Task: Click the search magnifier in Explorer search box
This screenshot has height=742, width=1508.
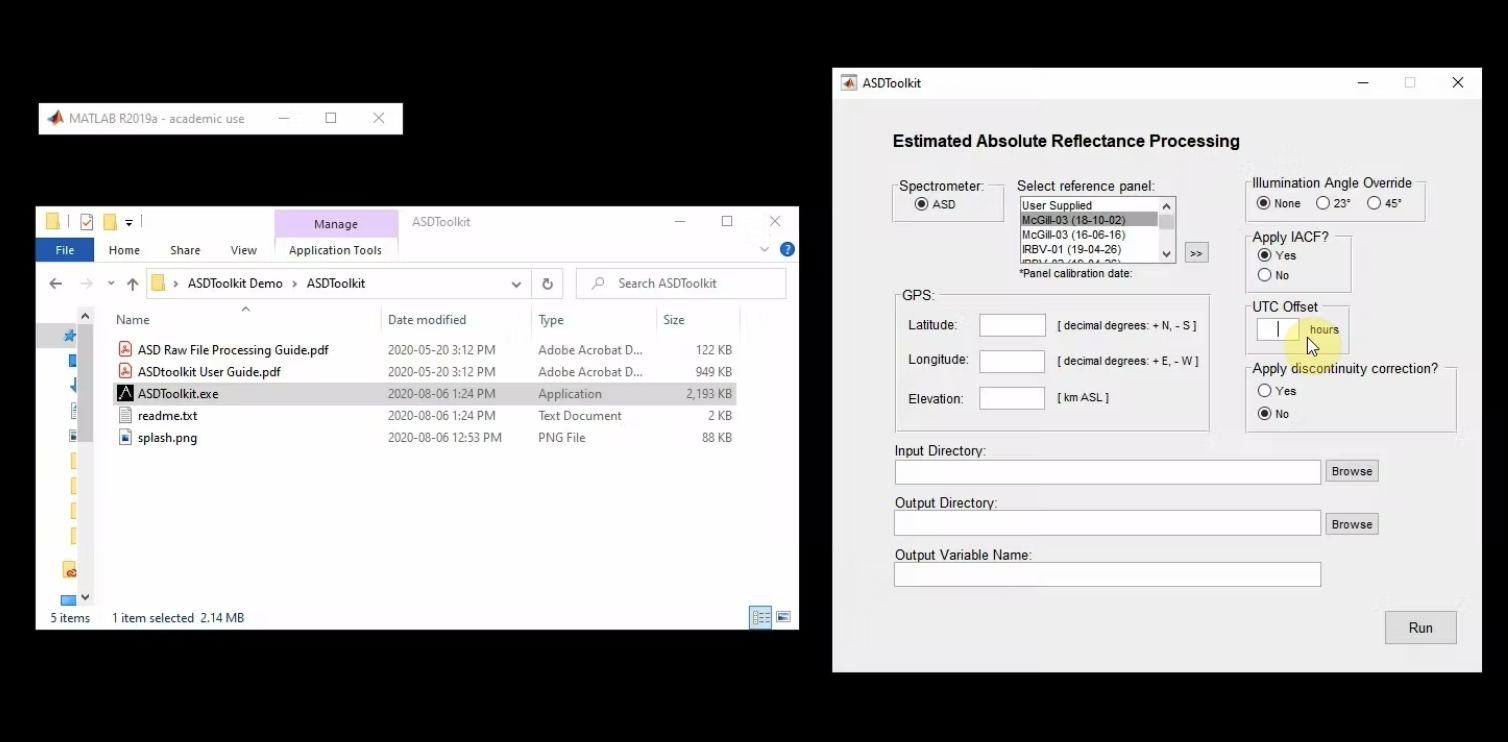Action: tap(598, 284)
